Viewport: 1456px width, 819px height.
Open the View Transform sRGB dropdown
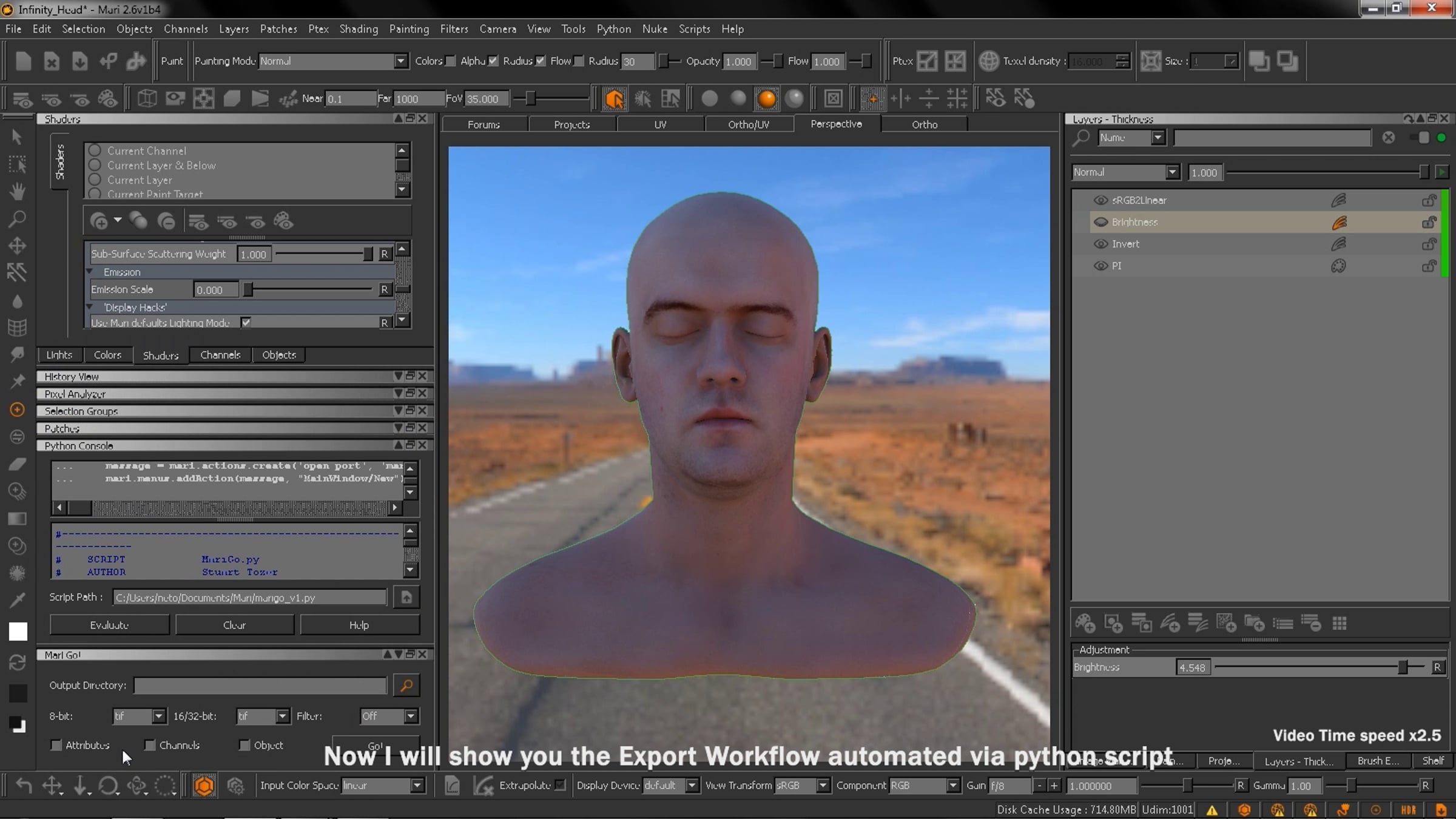[802, 786]
